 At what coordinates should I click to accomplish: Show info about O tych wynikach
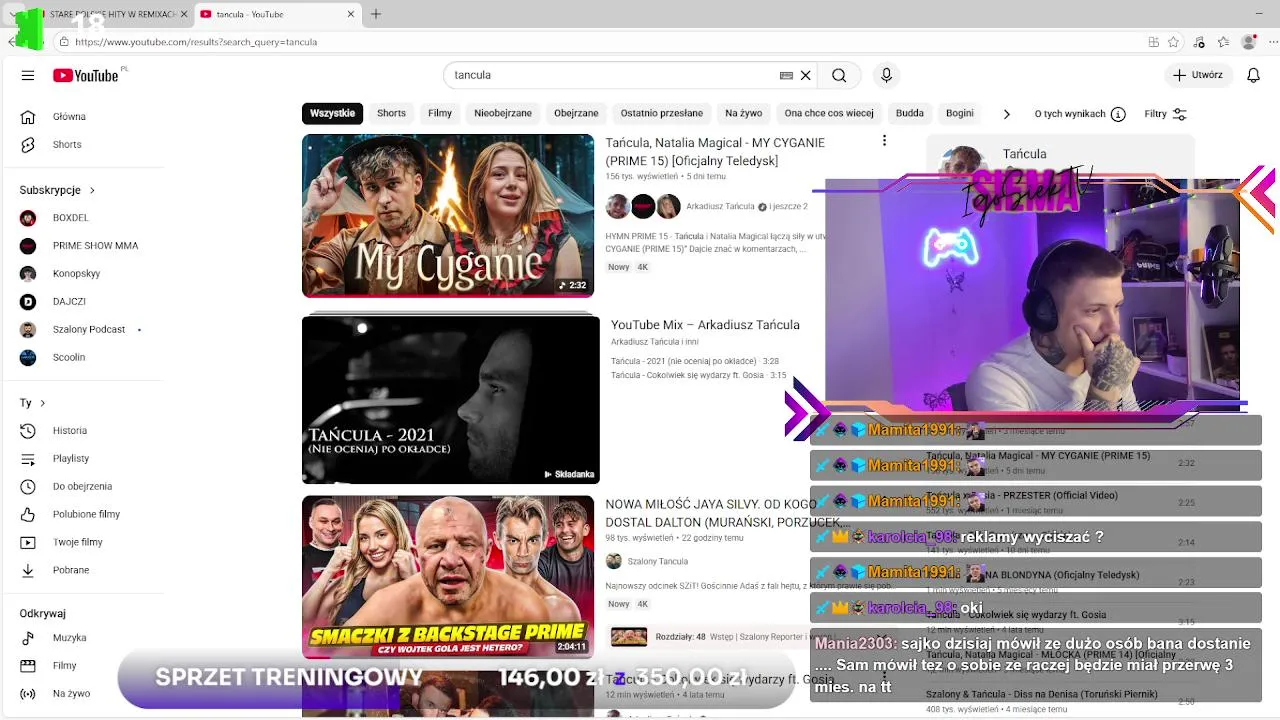(1118, 114)
